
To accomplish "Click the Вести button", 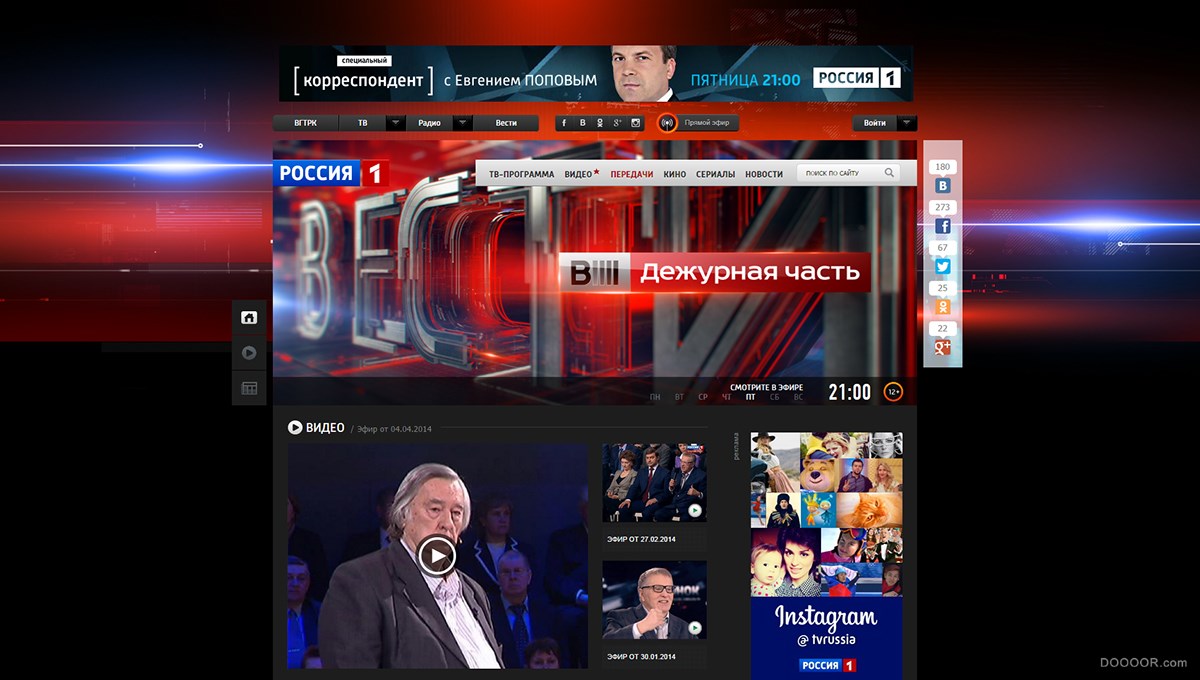I will pos(507,123).
